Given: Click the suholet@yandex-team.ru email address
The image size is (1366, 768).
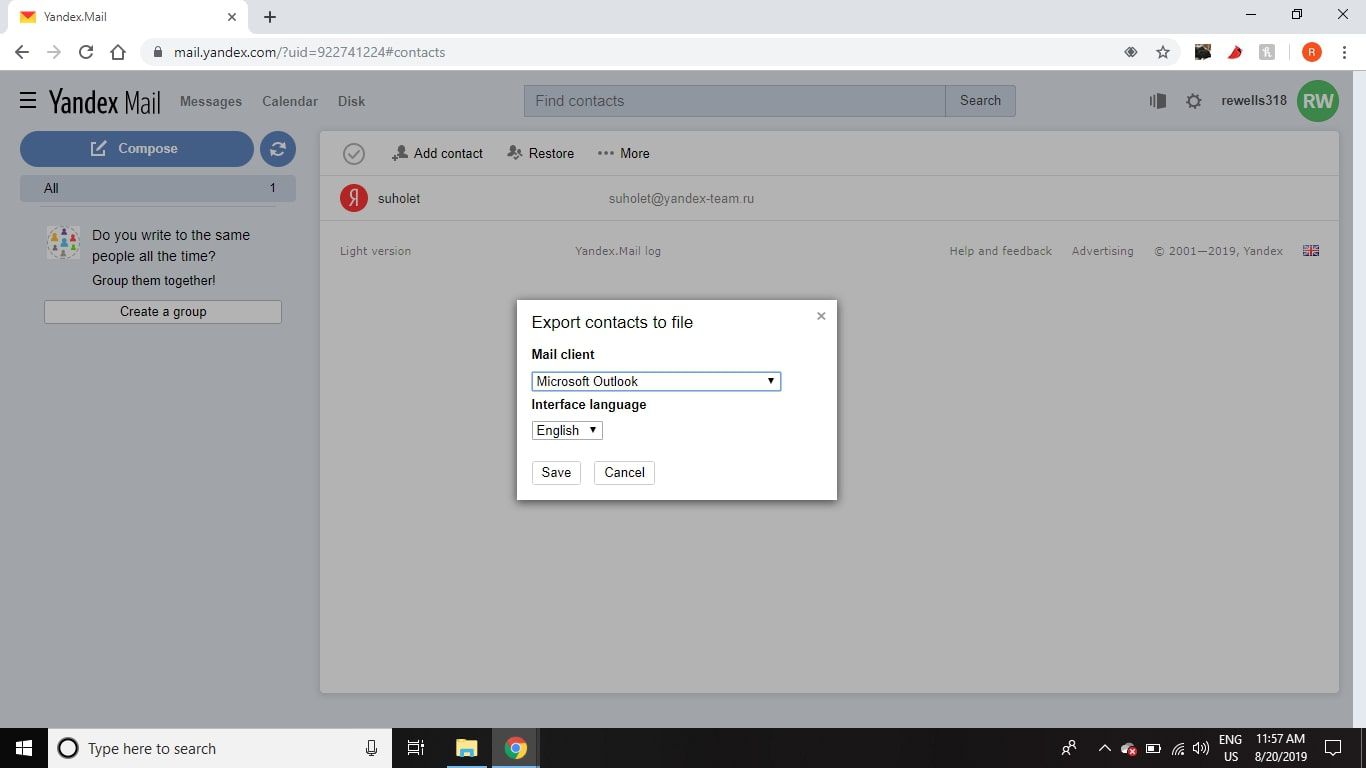Looking at the screenshot, I should coord(681,198).
